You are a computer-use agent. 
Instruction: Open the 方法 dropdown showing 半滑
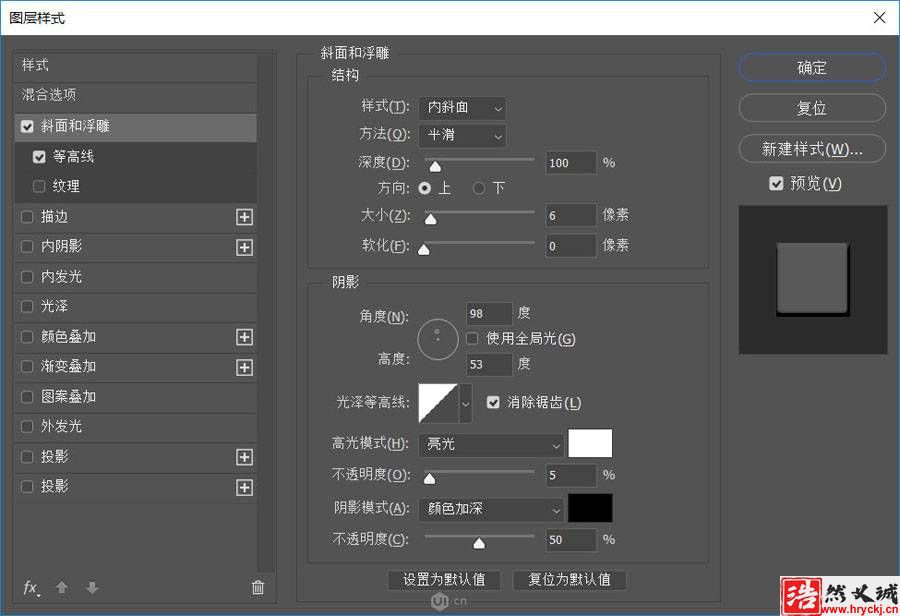click(x=463, y=135)
